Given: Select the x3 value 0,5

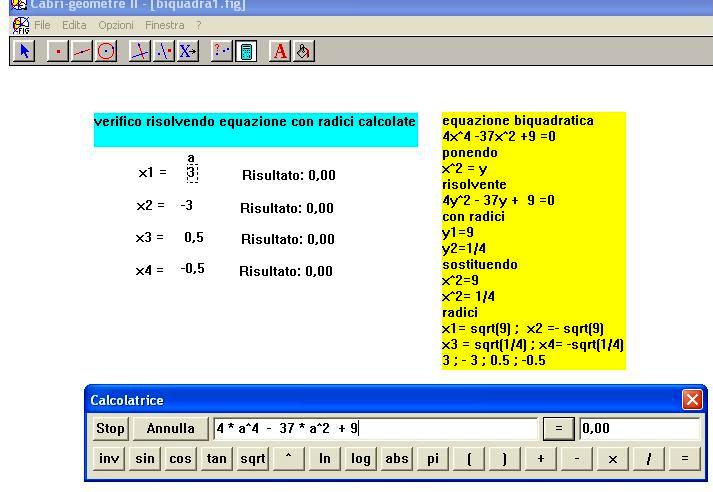Looking at the screenshot, I should (x=194, y=237).
